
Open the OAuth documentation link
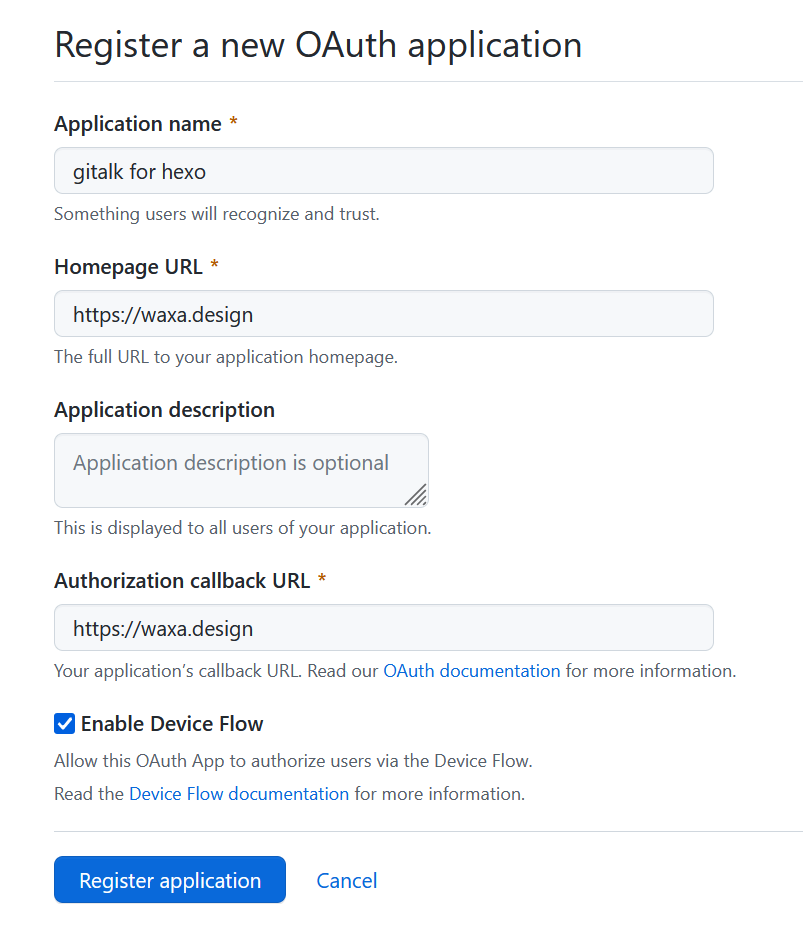[471, 671]
